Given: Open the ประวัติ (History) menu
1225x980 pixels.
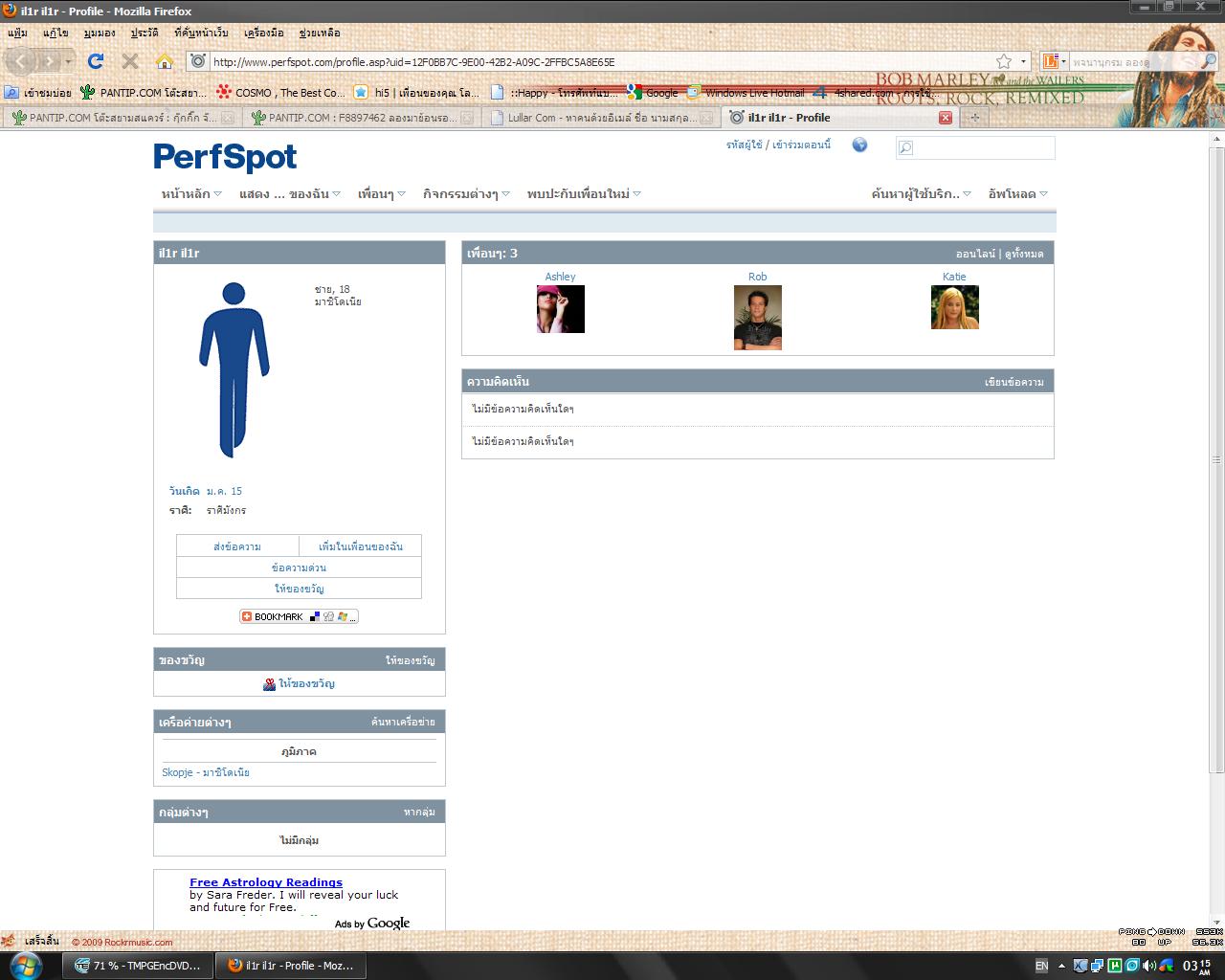Looking at the screenshot, I should 145,33.
